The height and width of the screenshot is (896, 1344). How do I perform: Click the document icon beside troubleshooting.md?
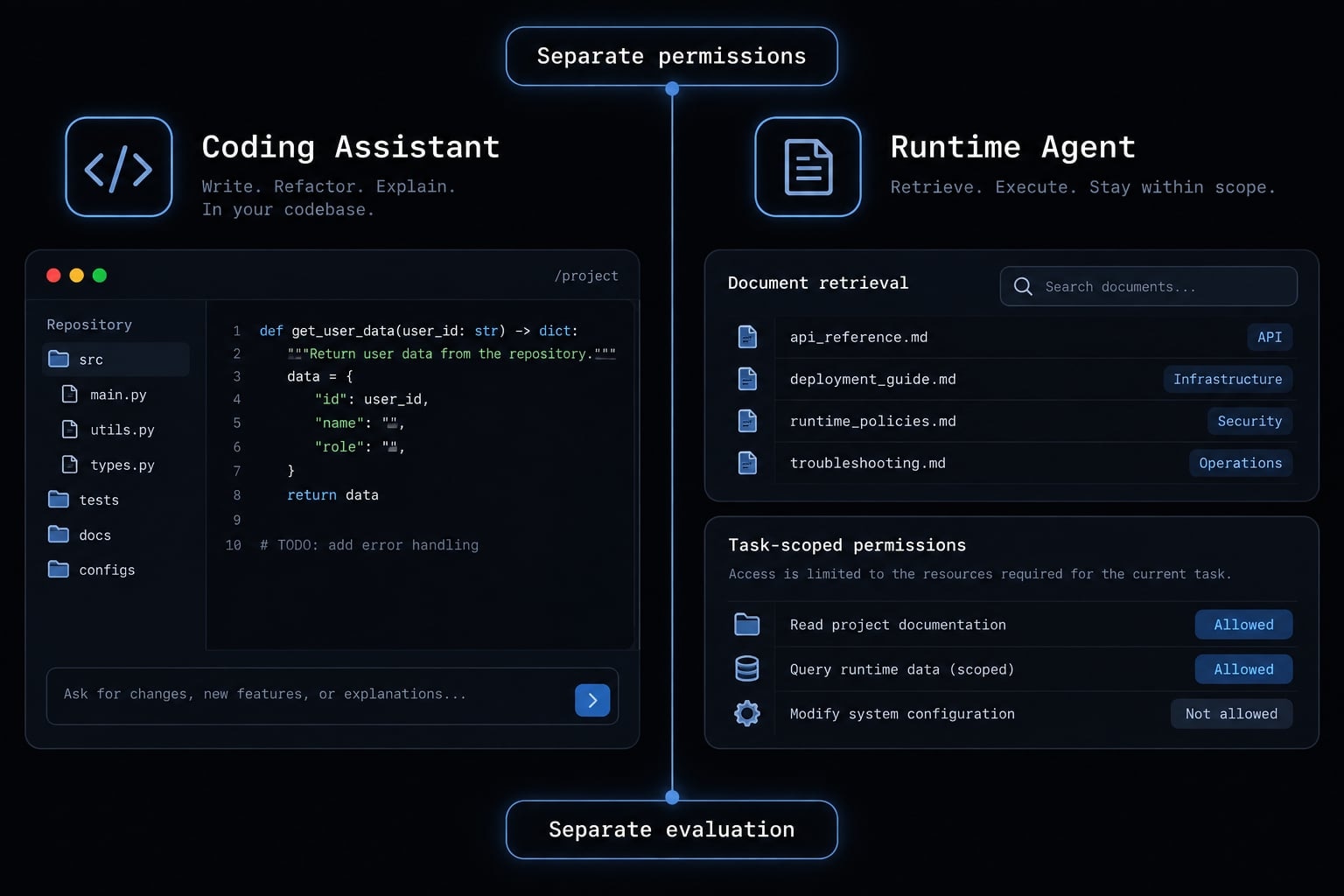747,463
